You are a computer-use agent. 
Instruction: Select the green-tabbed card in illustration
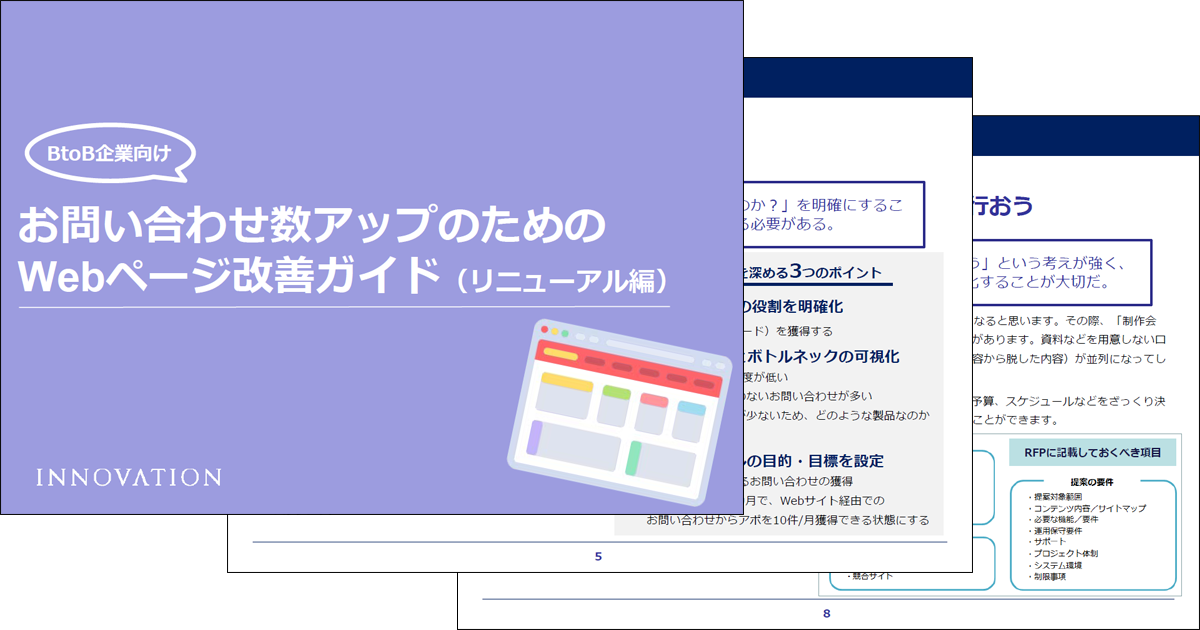[613, 406]
